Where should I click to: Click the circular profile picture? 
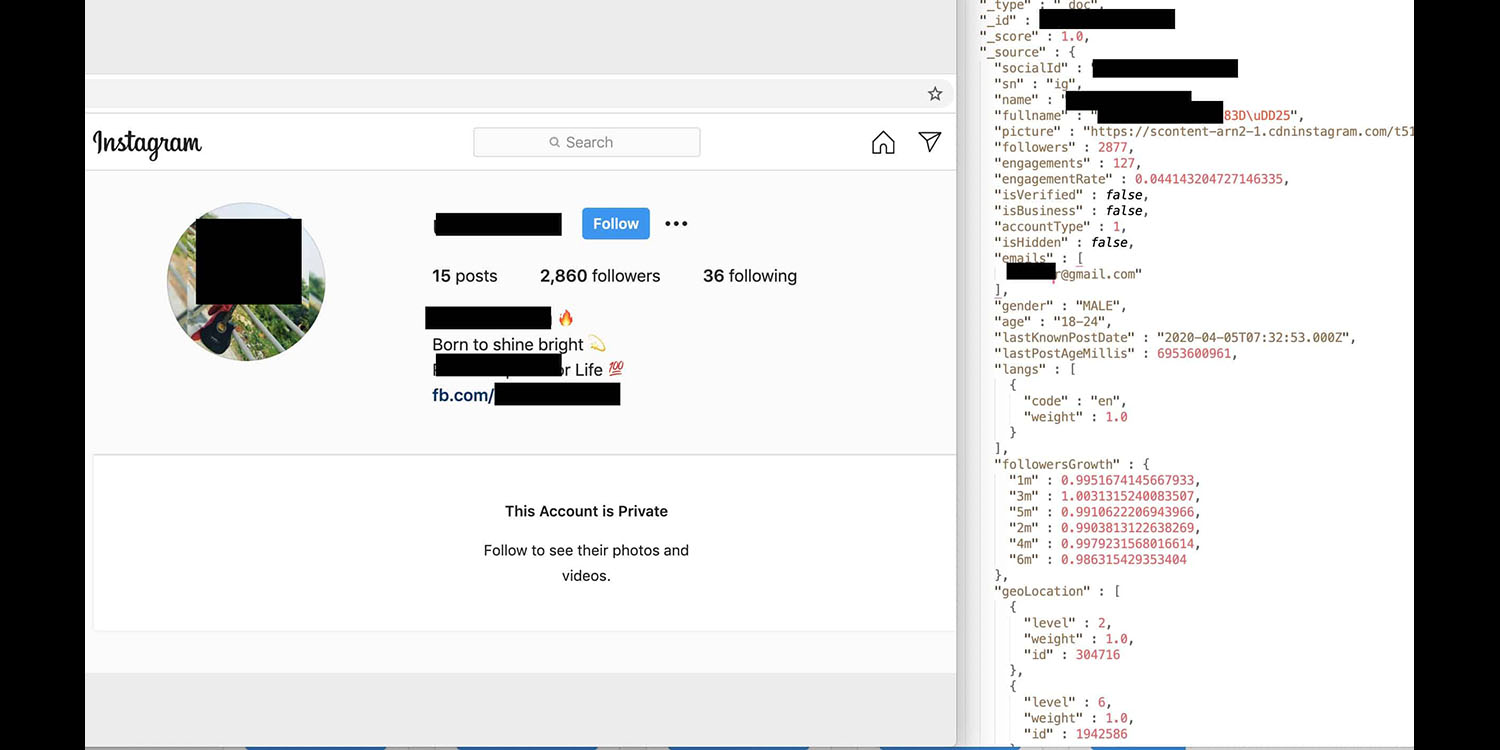coord(246,282)
